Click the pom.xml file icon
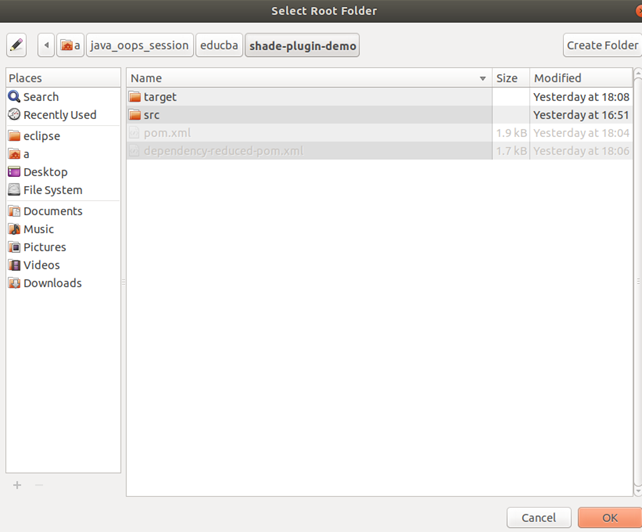 pos(134,133)
